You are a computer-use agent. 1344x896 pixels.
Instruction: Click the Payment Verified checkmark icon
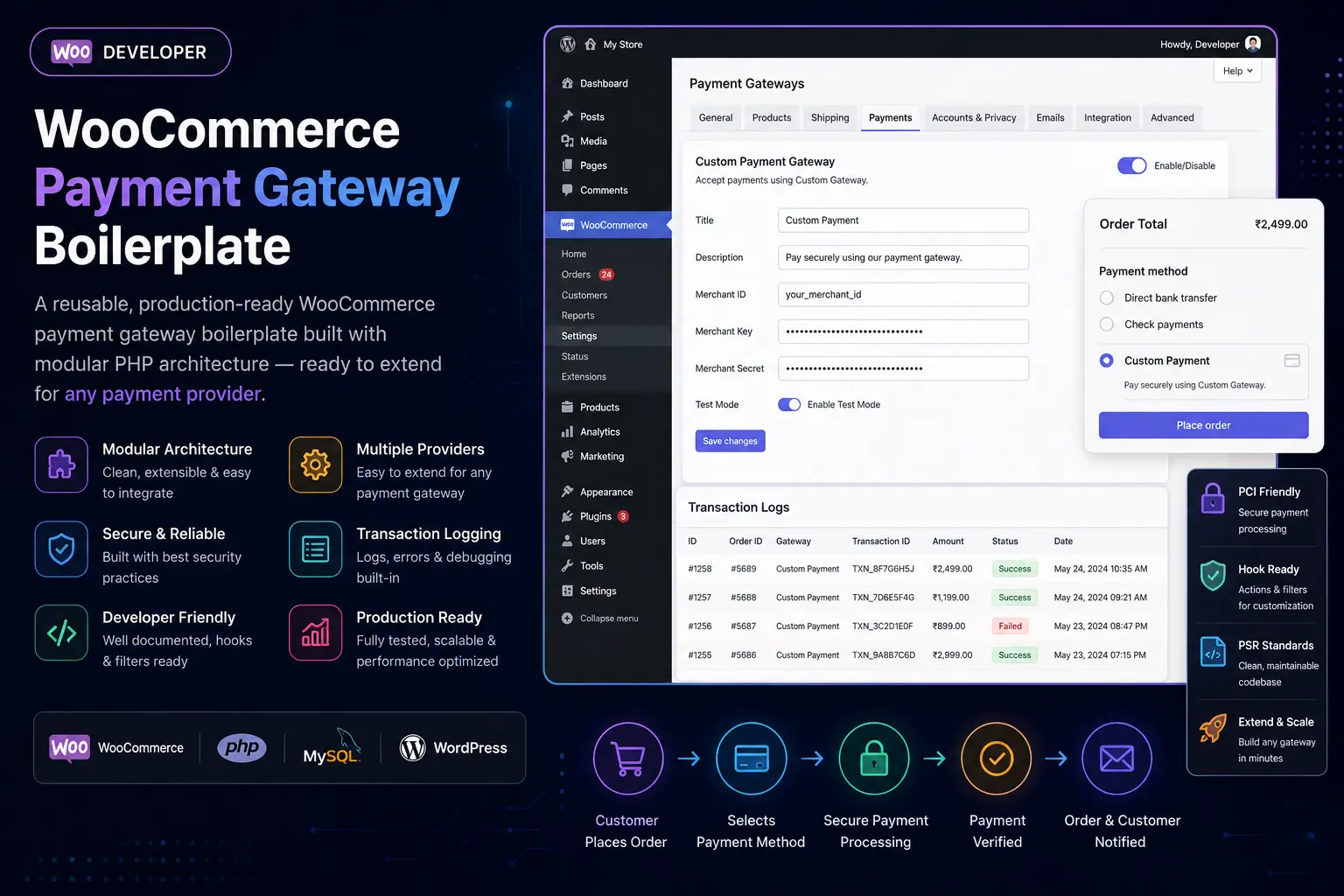click(x=996, y=759)
